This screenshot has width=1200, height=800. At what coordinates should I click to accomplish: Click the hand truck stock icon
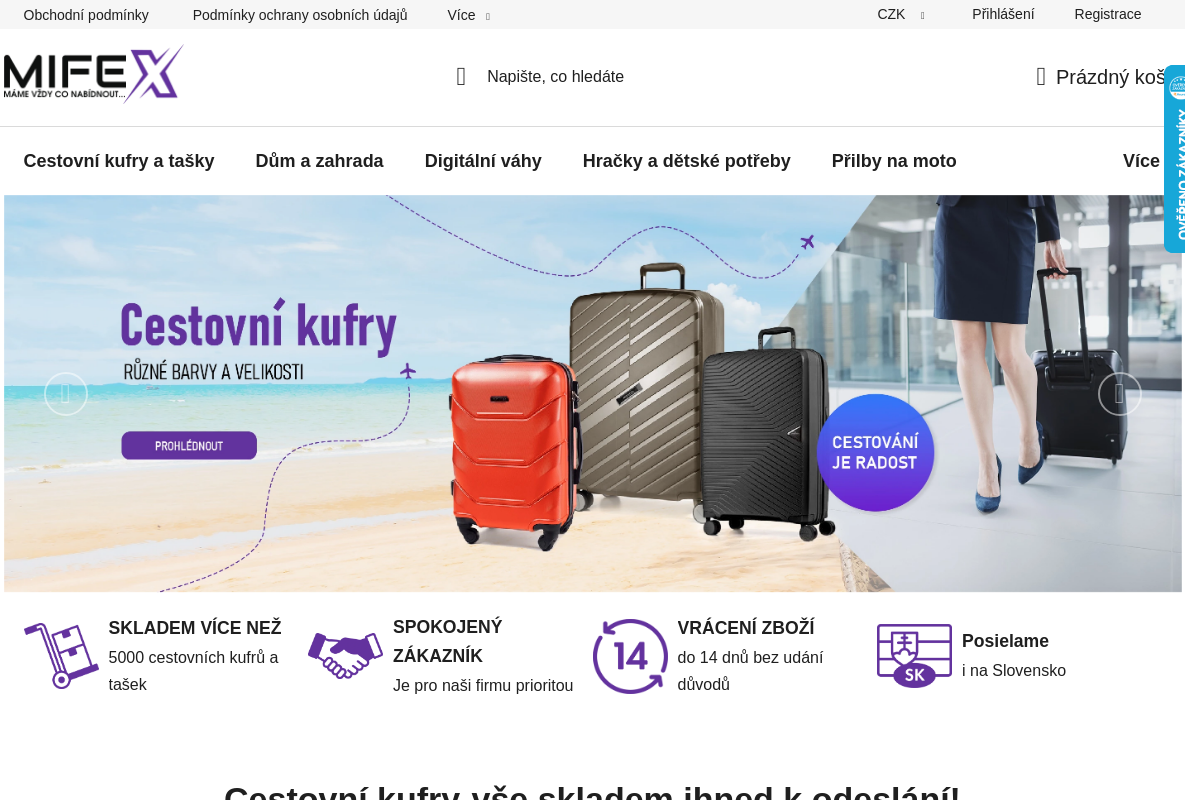point(61,656)
